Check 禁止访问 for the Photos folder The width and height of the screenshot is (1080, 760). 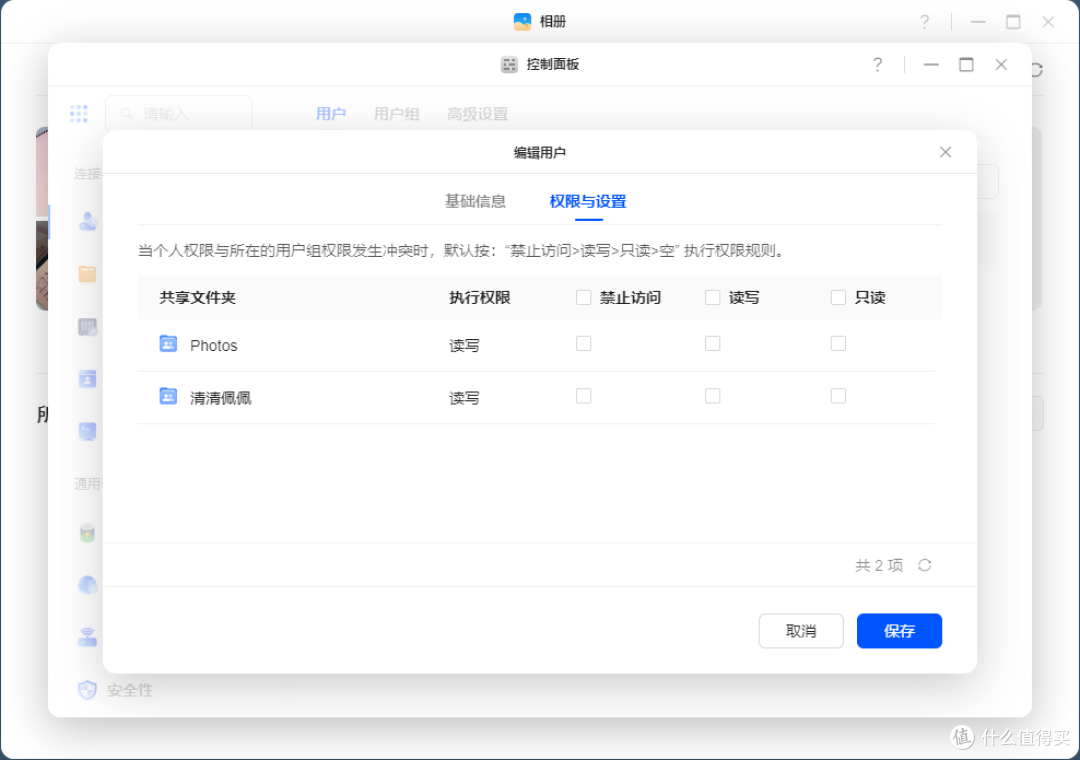click(x=583, y=343)
